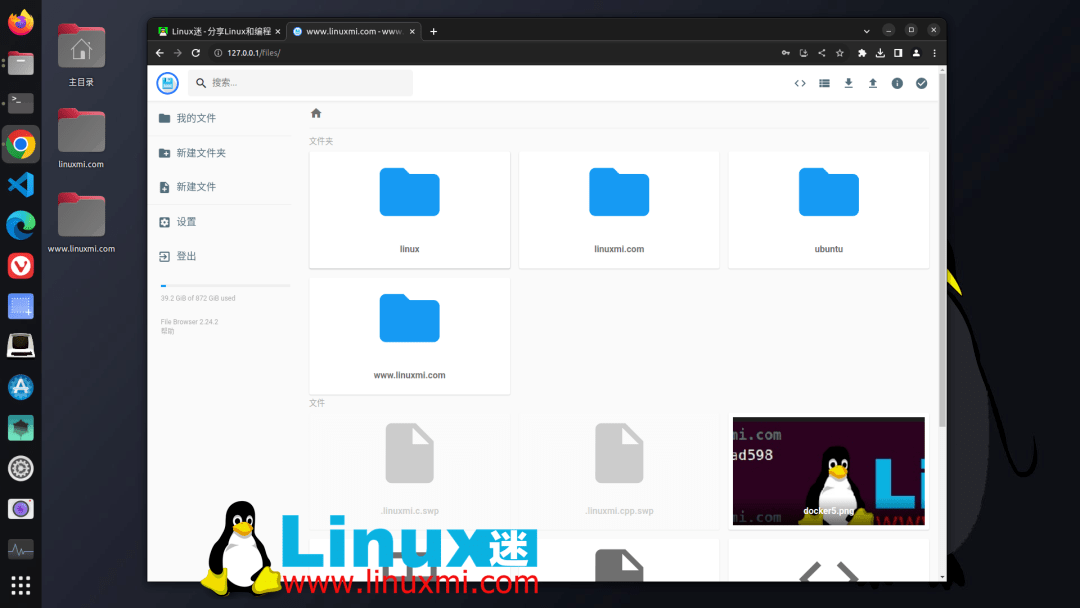Open a new browser tab

pyautogui.click(x=433, y=32)
